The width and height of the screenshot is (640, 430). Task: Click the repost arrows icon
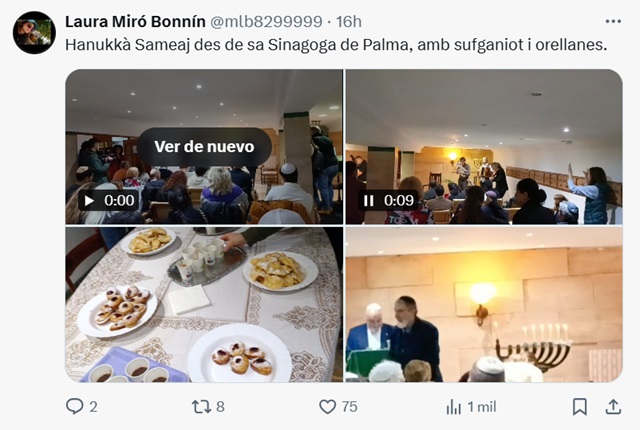(201, 406)
